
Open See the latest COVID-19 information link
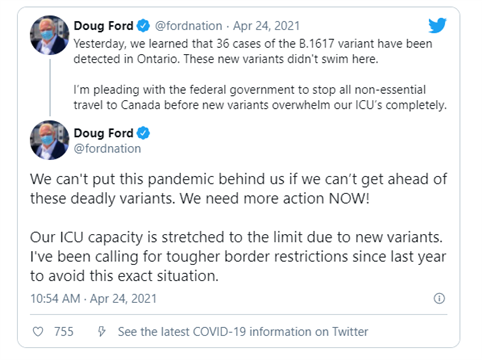pos(243,332)
